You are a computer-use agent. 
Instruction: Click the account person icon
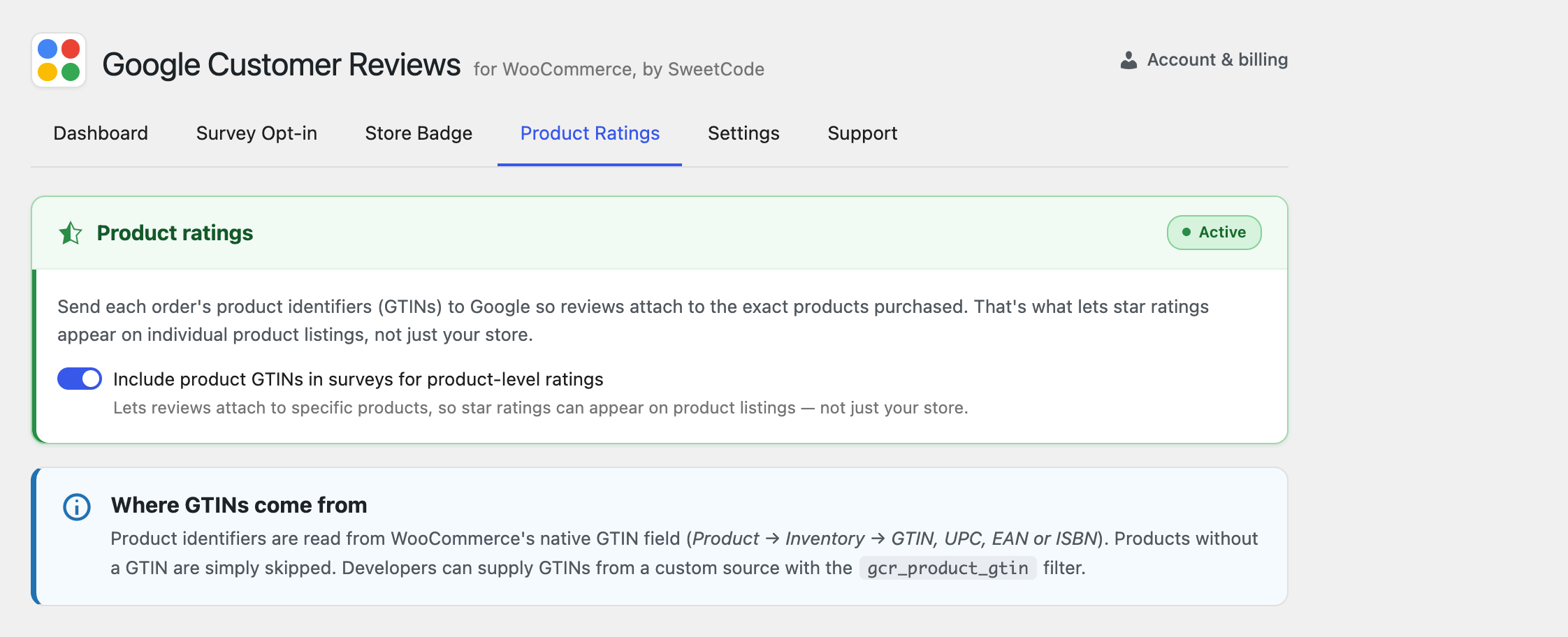tap(1128, 60)
